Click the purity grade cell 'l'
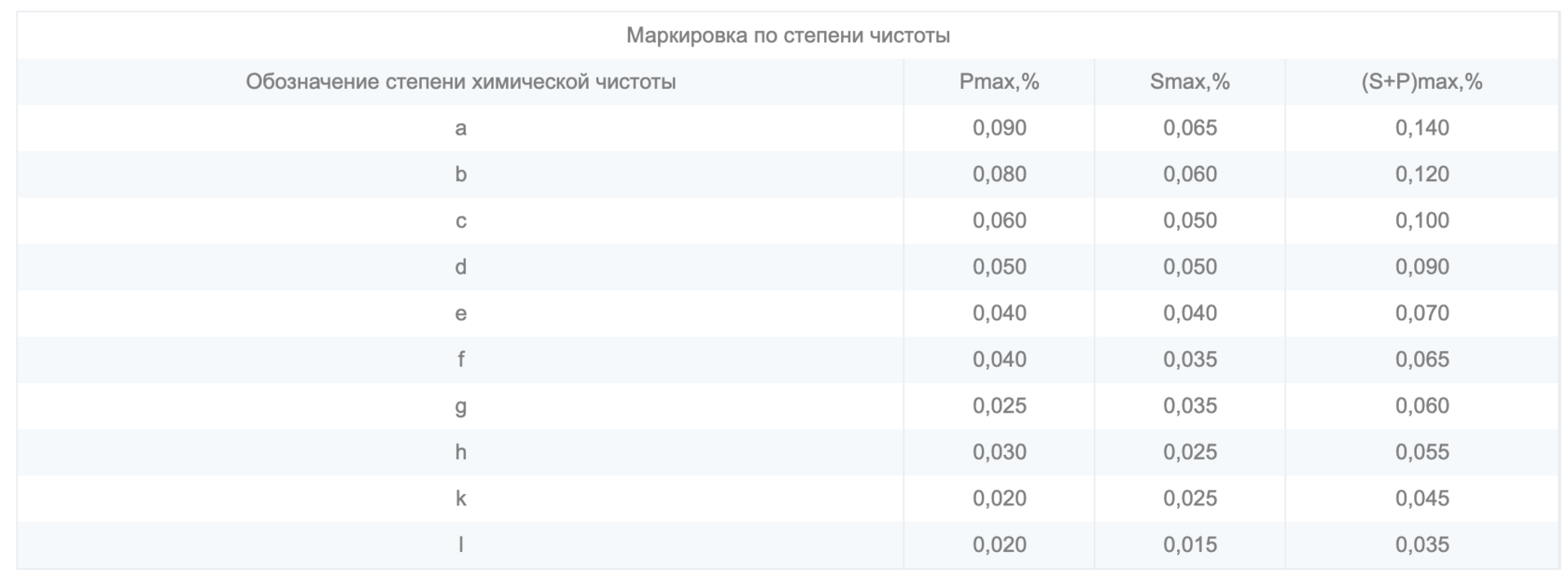 (x=460, y=544)
